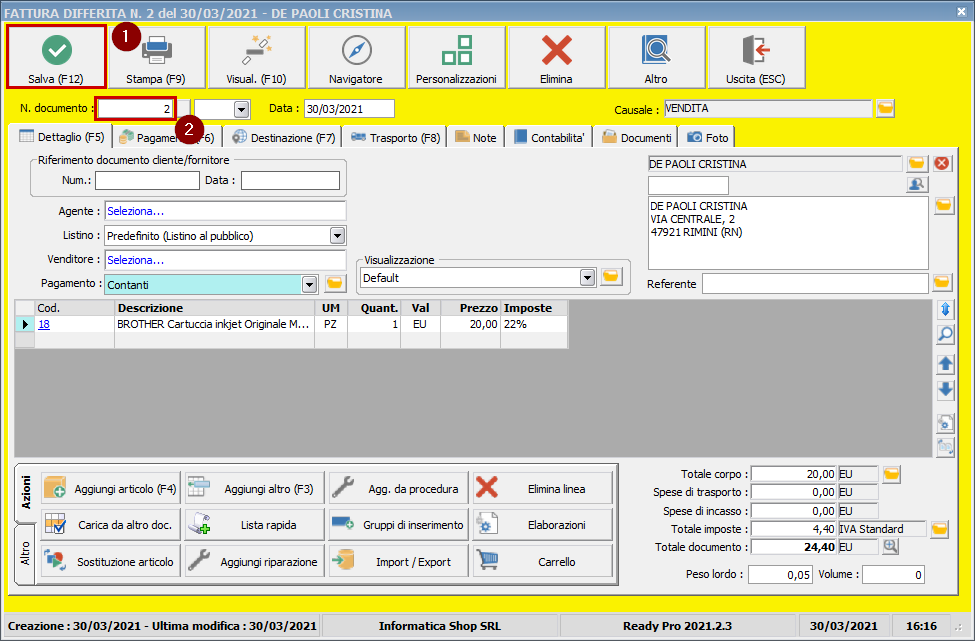Switch to the Dettaglio (F5) tab

[x=62, y=137]
